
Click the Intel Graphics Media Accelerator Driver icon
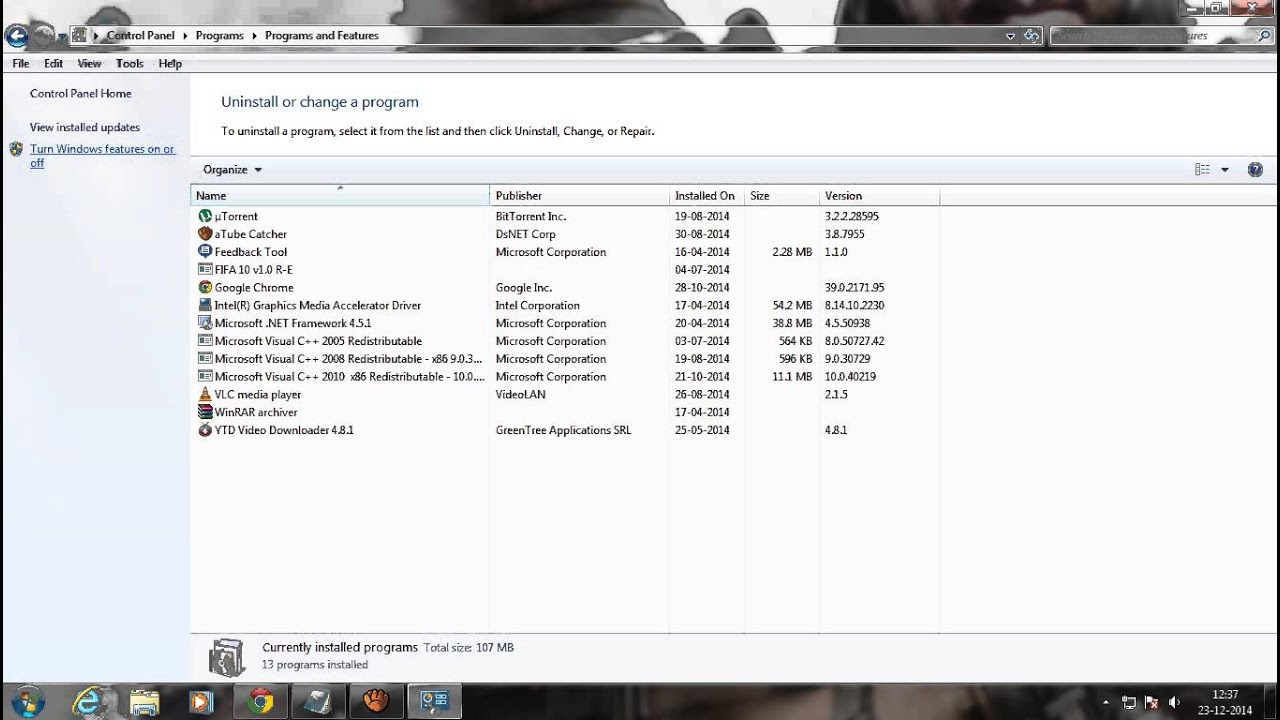[205, 306]
